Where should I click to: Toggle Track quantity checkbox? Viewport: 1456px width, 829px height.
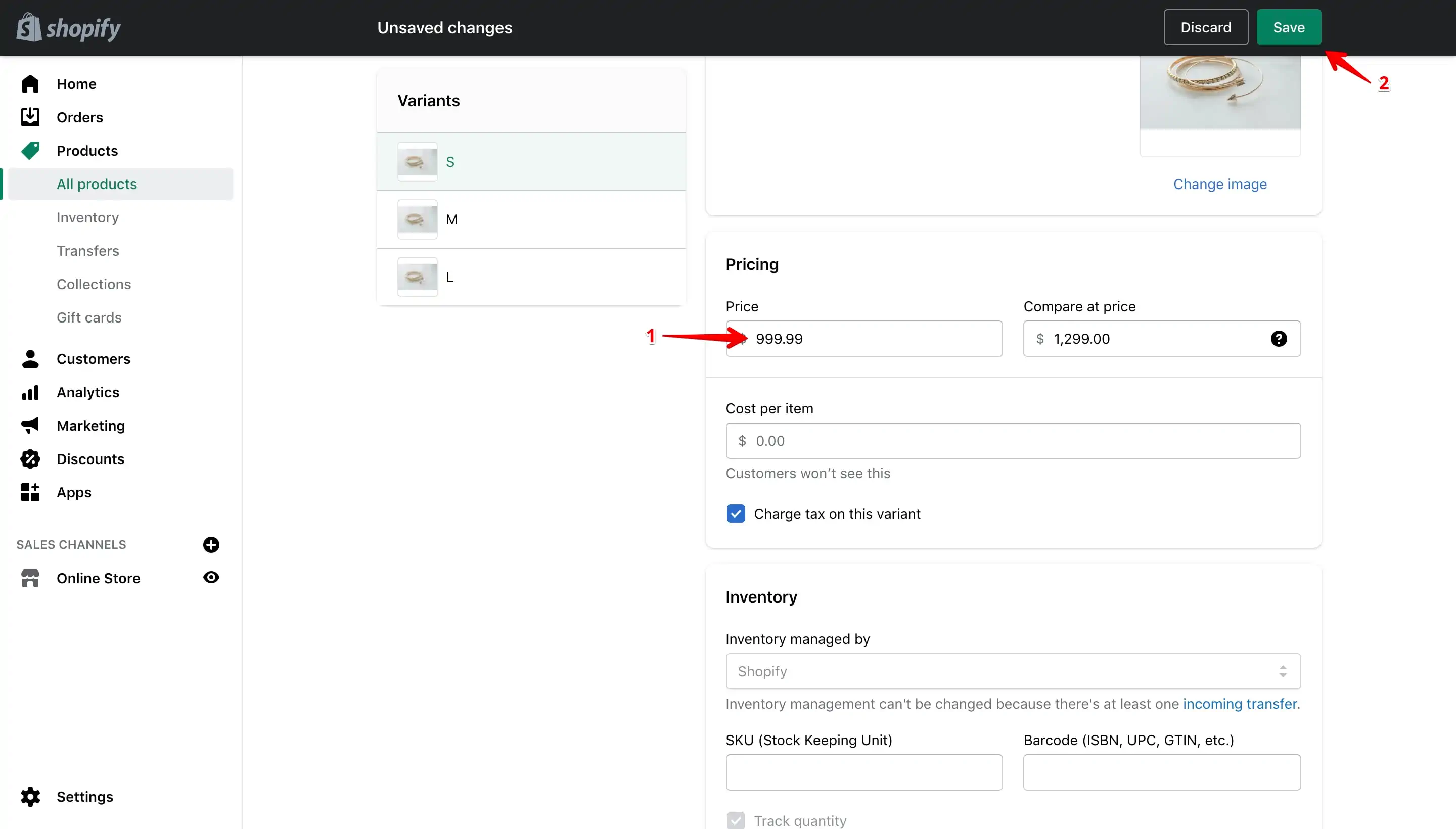pos(736,820)
